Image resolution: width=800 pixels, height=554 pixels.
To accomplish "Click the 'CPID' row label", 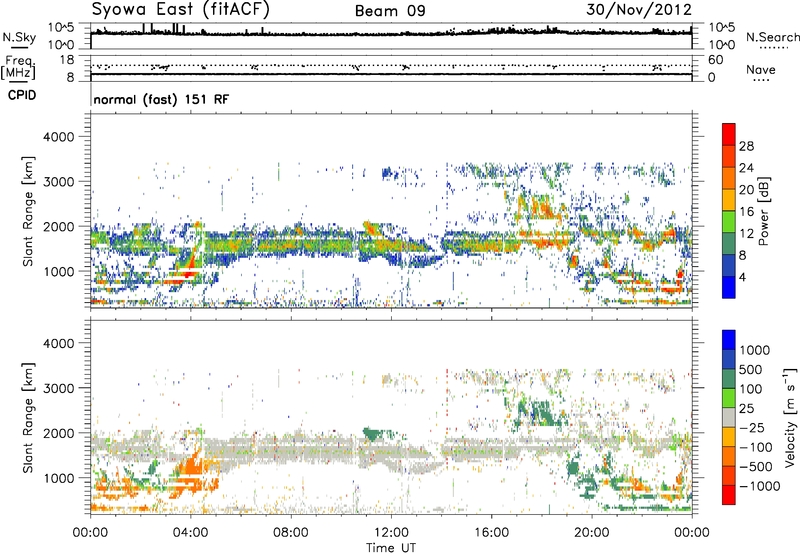I will (22, 95).
